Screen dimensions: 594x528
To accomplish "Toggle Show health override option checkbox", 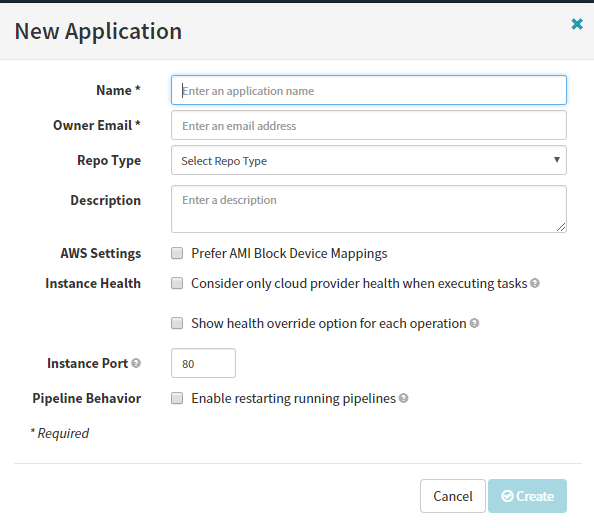I will (x=177, y=323).
